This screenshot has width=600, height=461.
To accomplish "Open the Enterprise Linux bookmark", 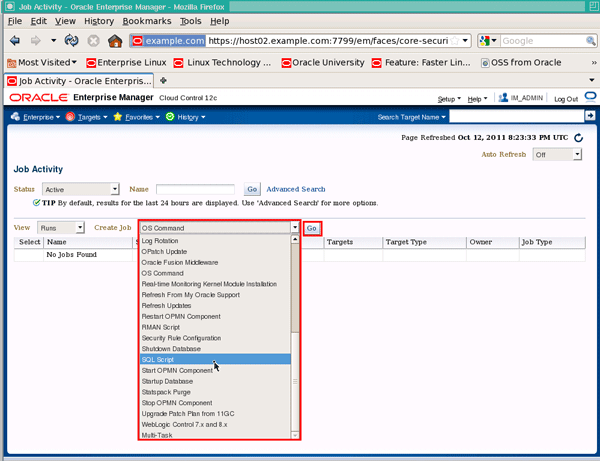I will click(127, 62).
